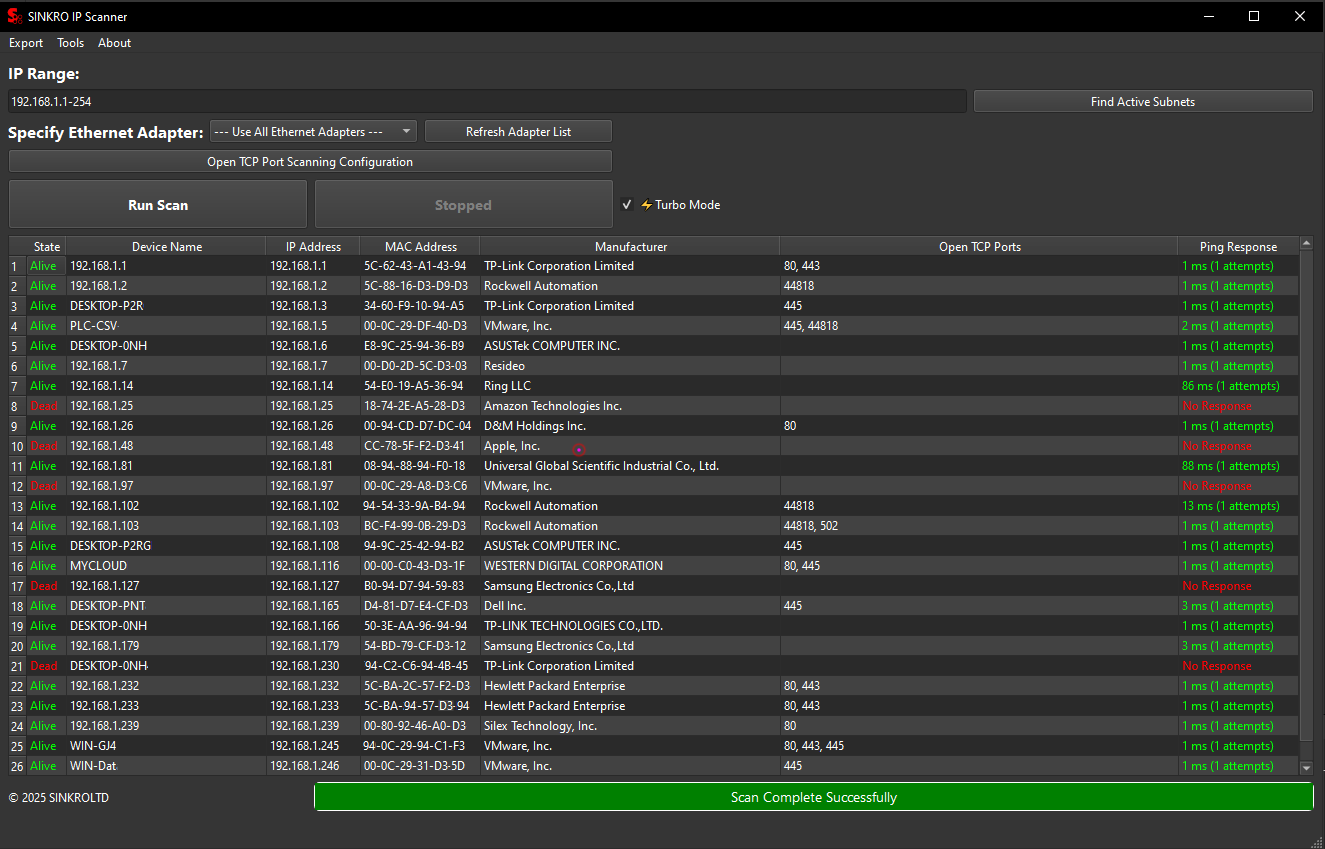1325x849 pixels.
Task: Click the IP Range input field
Action: point(487,101)
